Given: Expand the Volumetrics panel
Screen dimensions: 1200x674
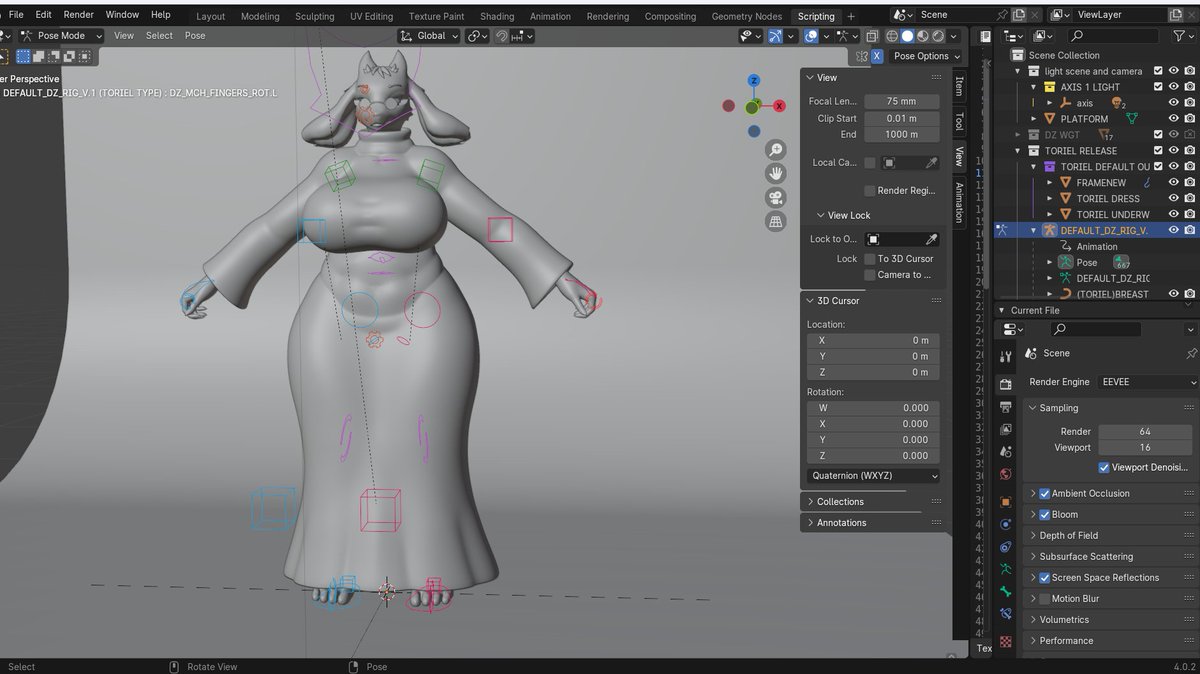Looking at the screenshot, I should click(x=1110, y=619).
